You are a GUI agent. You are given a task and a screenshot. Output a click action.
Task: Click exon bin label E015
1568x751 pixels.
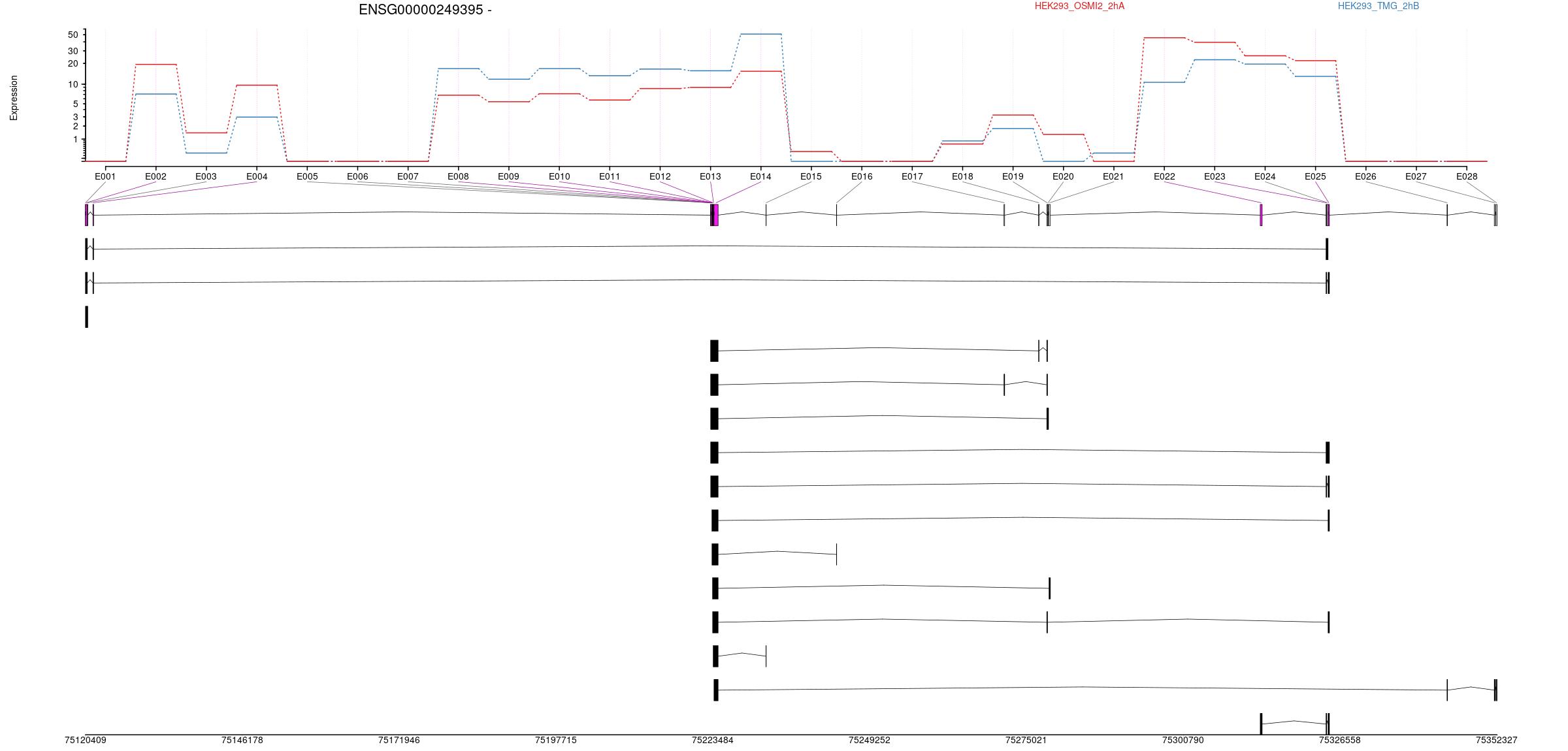coord(811,176)
